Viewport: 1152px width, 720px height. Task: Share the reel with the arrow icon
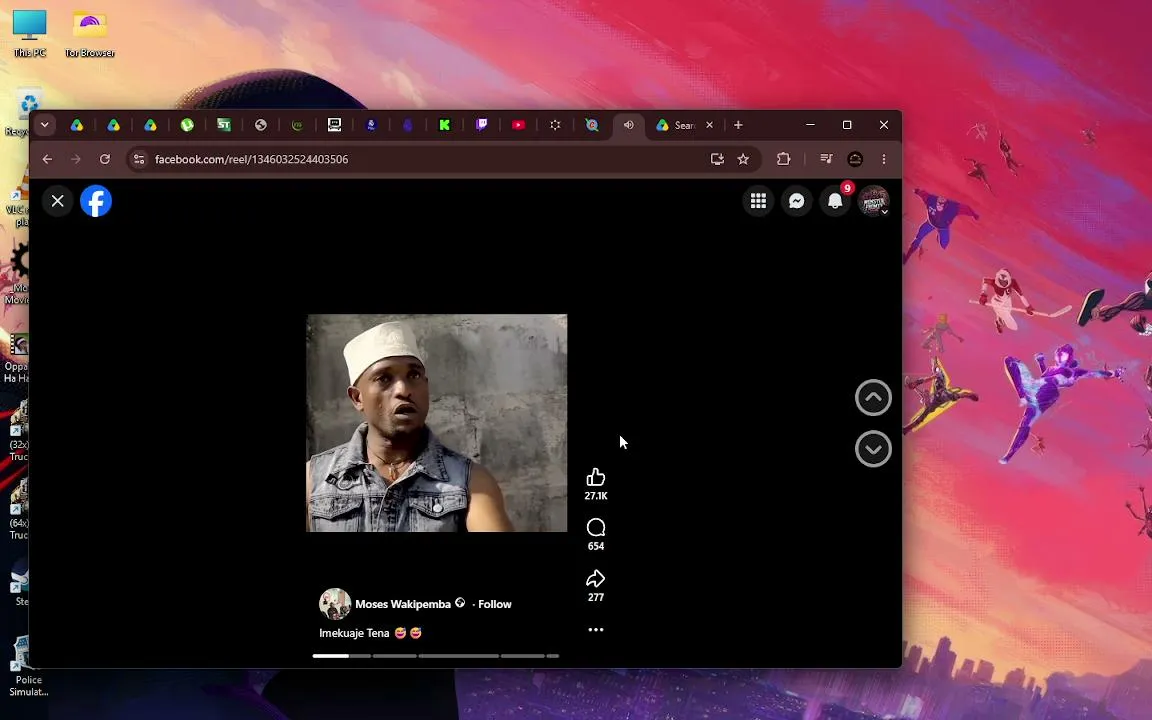(596, 578)
